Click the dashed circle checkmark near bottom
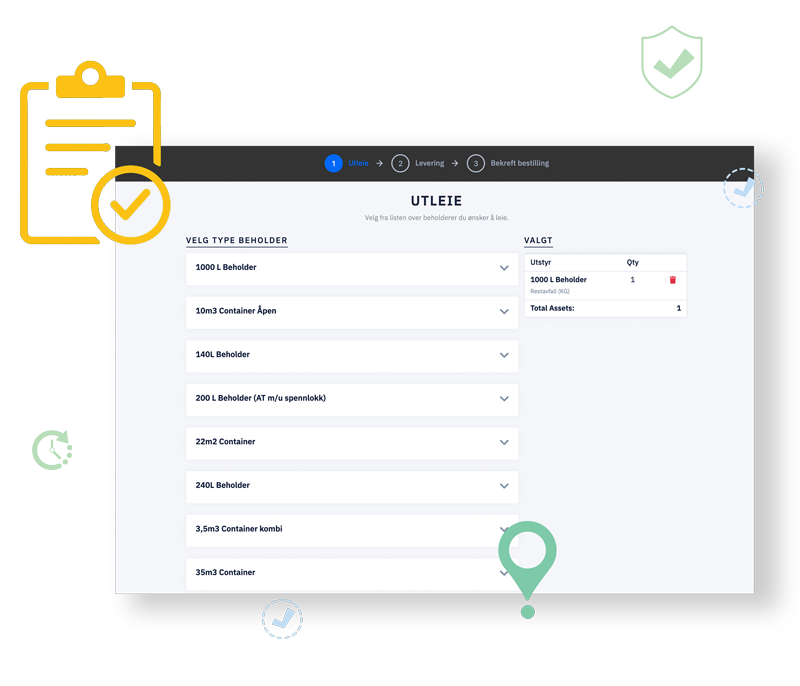 click(282, 619)
